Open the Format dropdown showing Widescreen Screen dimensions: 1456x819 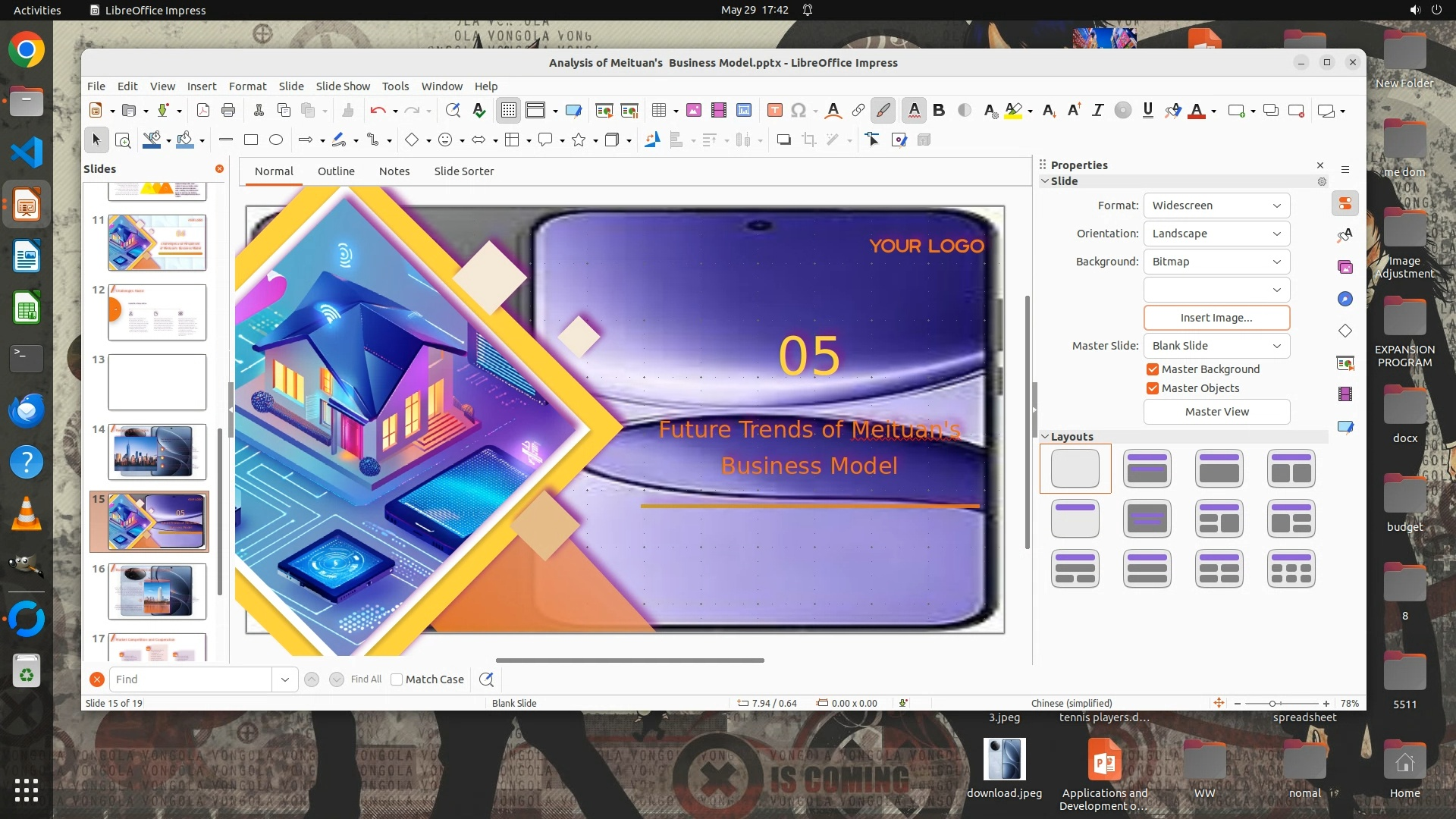tap(1216, 206)
